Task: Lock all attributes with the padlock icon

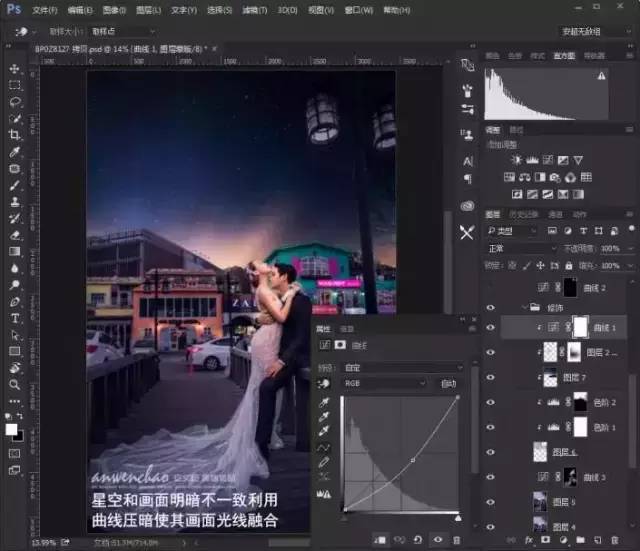Action: click(x=569, y=266)
